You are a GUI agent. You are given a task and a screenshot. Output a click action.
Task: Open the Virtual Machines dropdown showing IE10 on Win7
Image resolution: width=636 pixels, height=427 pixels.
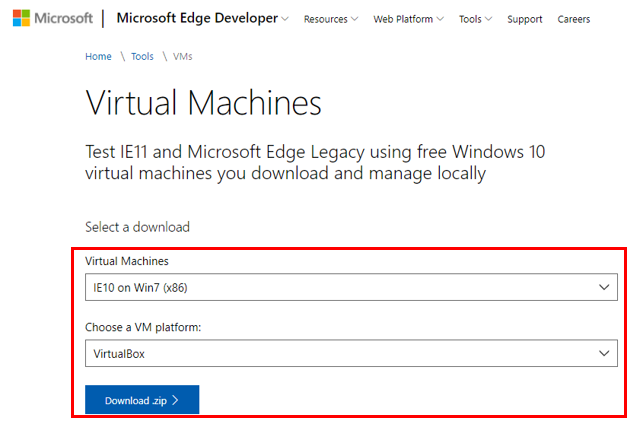351,287
